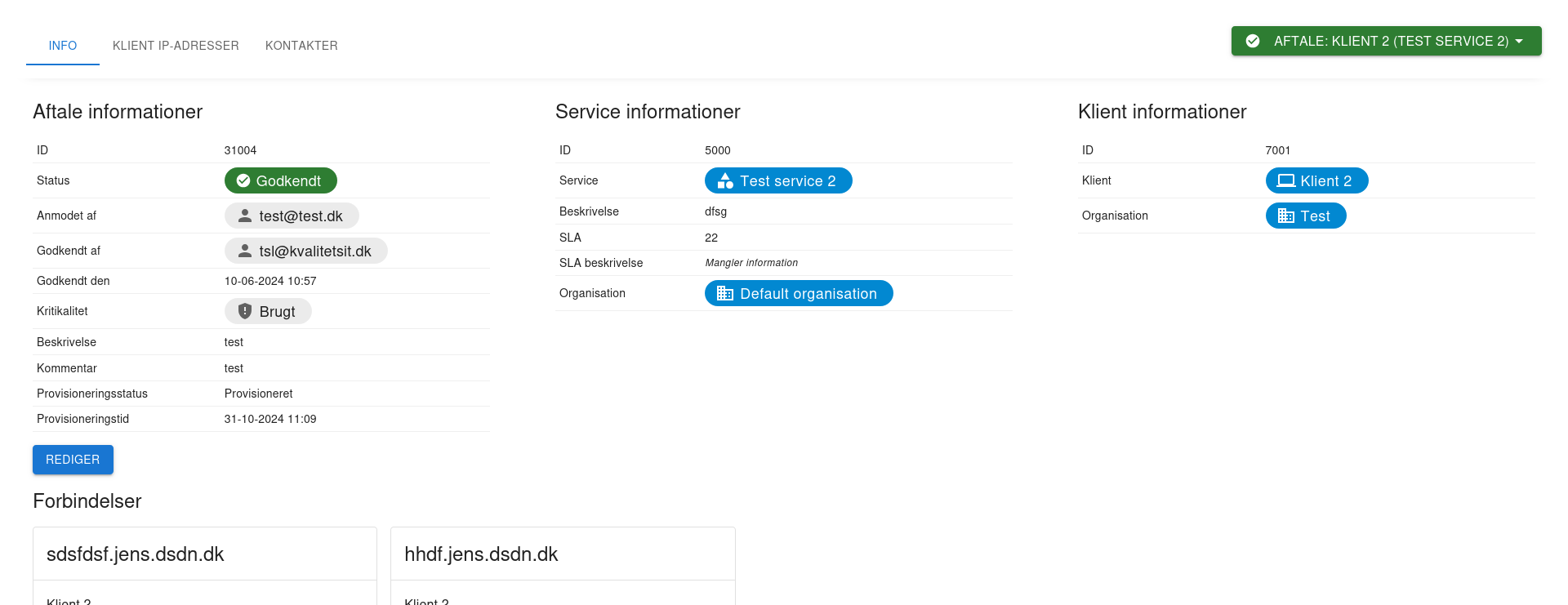Click the laptop icon in Klient 2 chip
This screenshot has height=605, width=1568.
point(1286,180)
